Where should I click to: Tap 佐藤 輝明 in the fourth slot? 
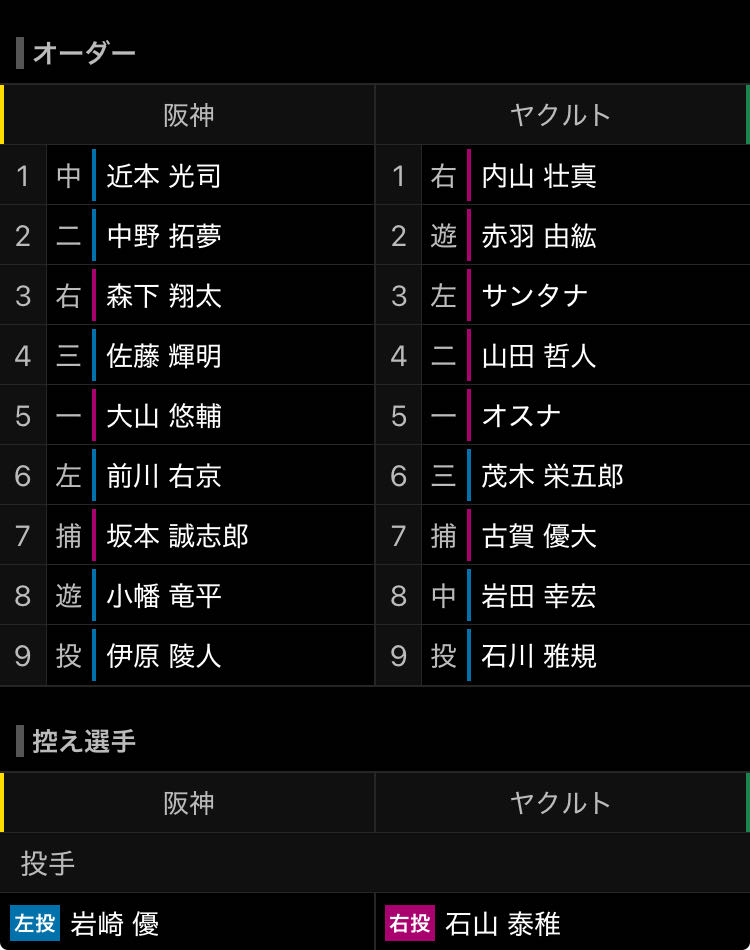164,356
